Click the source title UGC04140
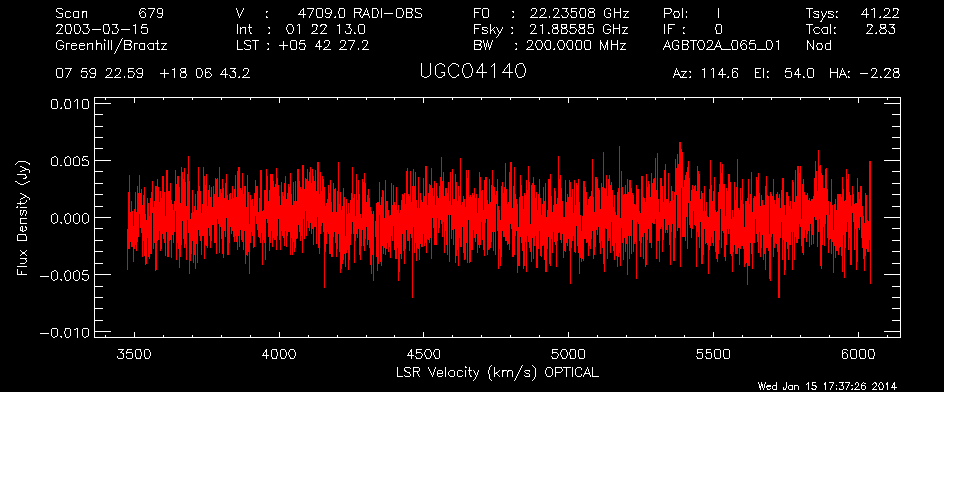This screenshot has height=490, width=962. [x=473, y=72]
